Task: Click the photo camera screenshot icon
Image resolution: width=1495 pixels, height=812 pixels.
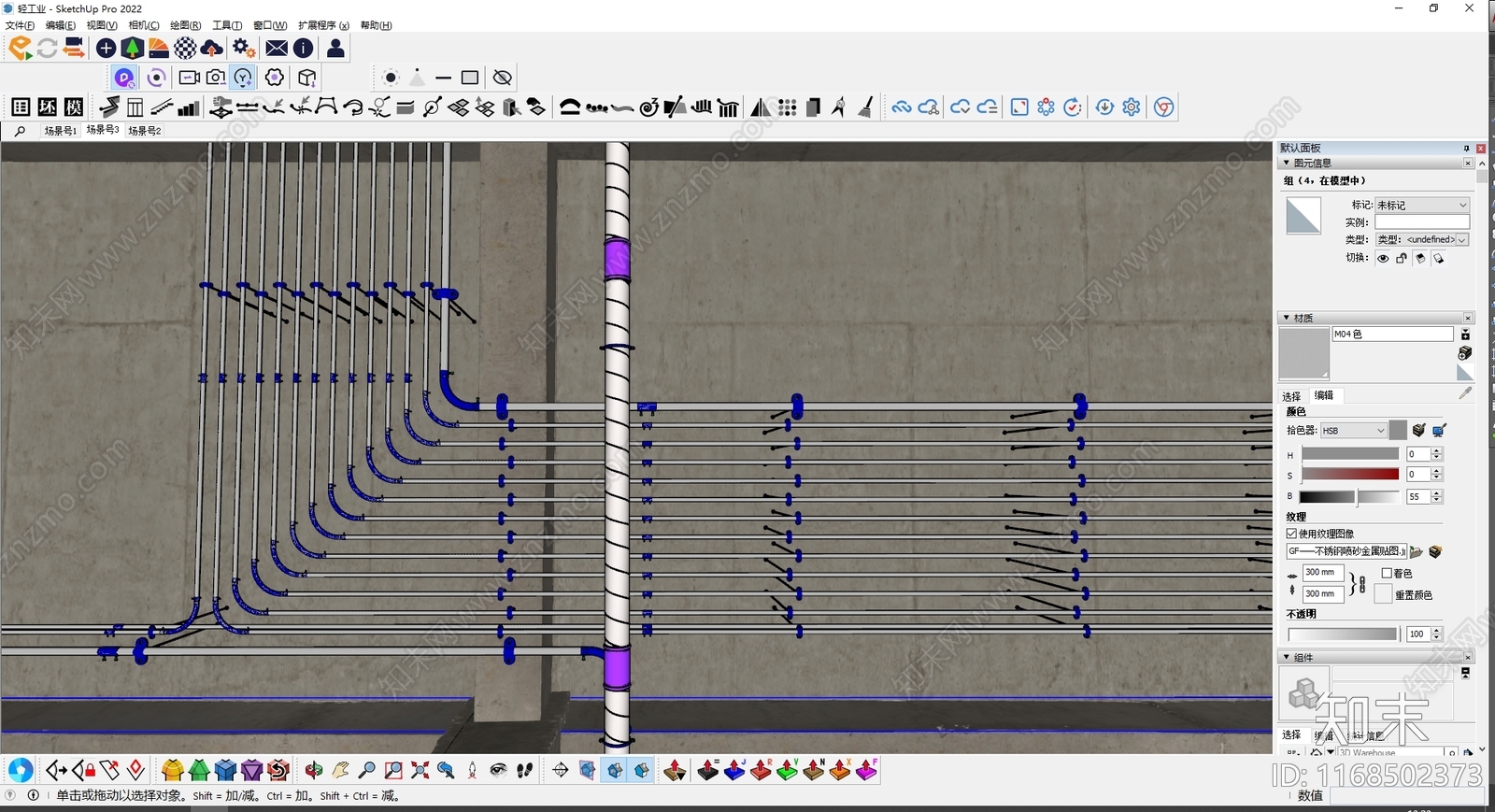Action: click(216, 78)
